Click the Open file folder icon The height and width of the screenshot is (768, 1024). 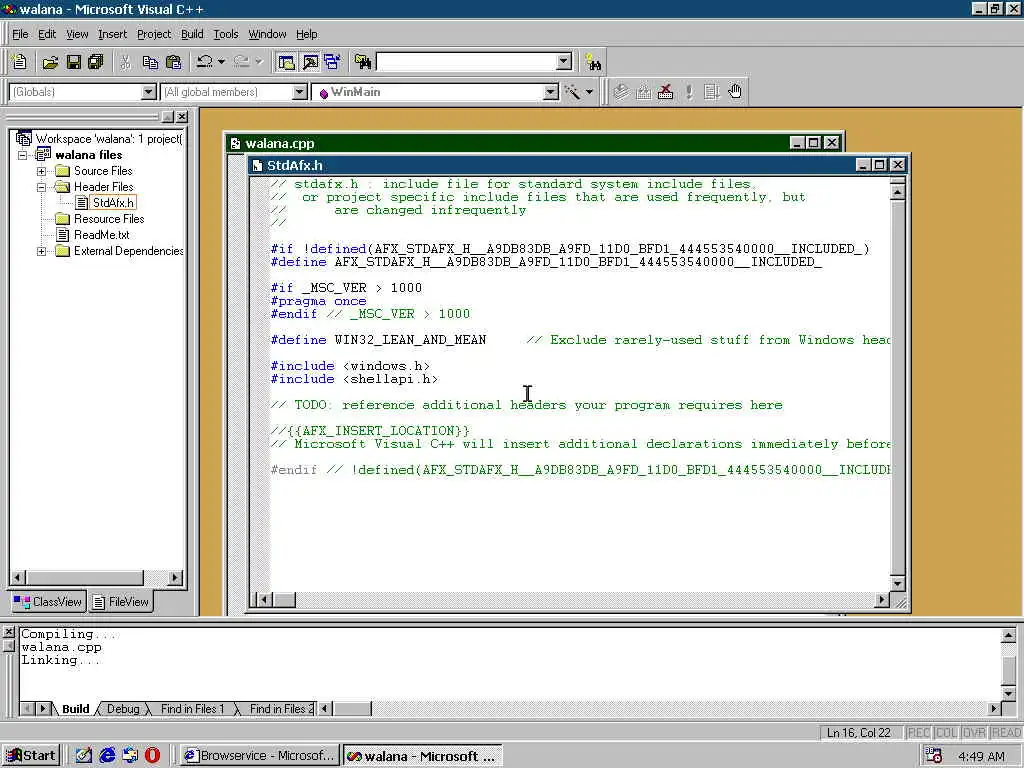click(x=50, y=62)
